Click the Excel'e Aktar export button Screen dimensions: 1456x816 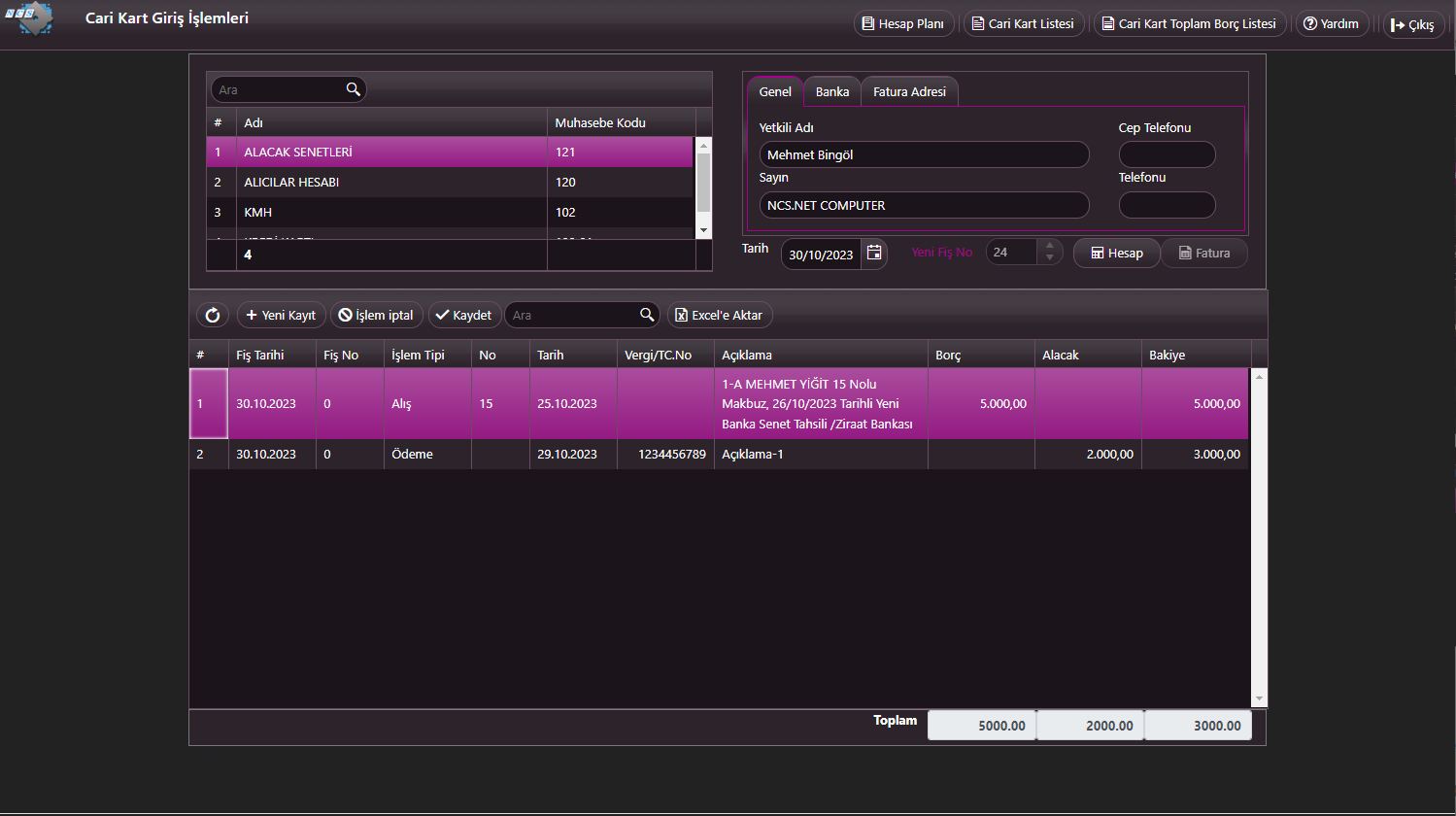click(720, 315)
